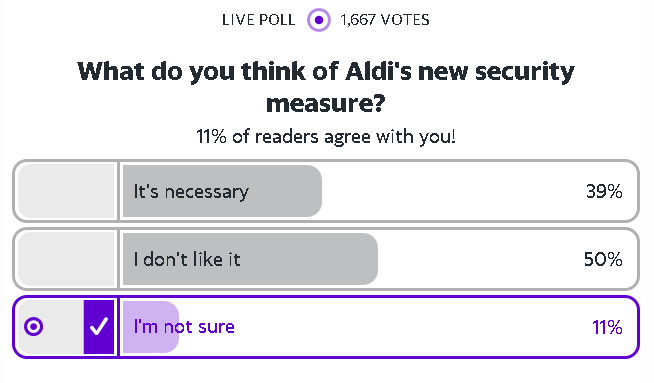Click the I'm not sure option label
The height and width of the screenshot is (383, 654).
point(184,327)
